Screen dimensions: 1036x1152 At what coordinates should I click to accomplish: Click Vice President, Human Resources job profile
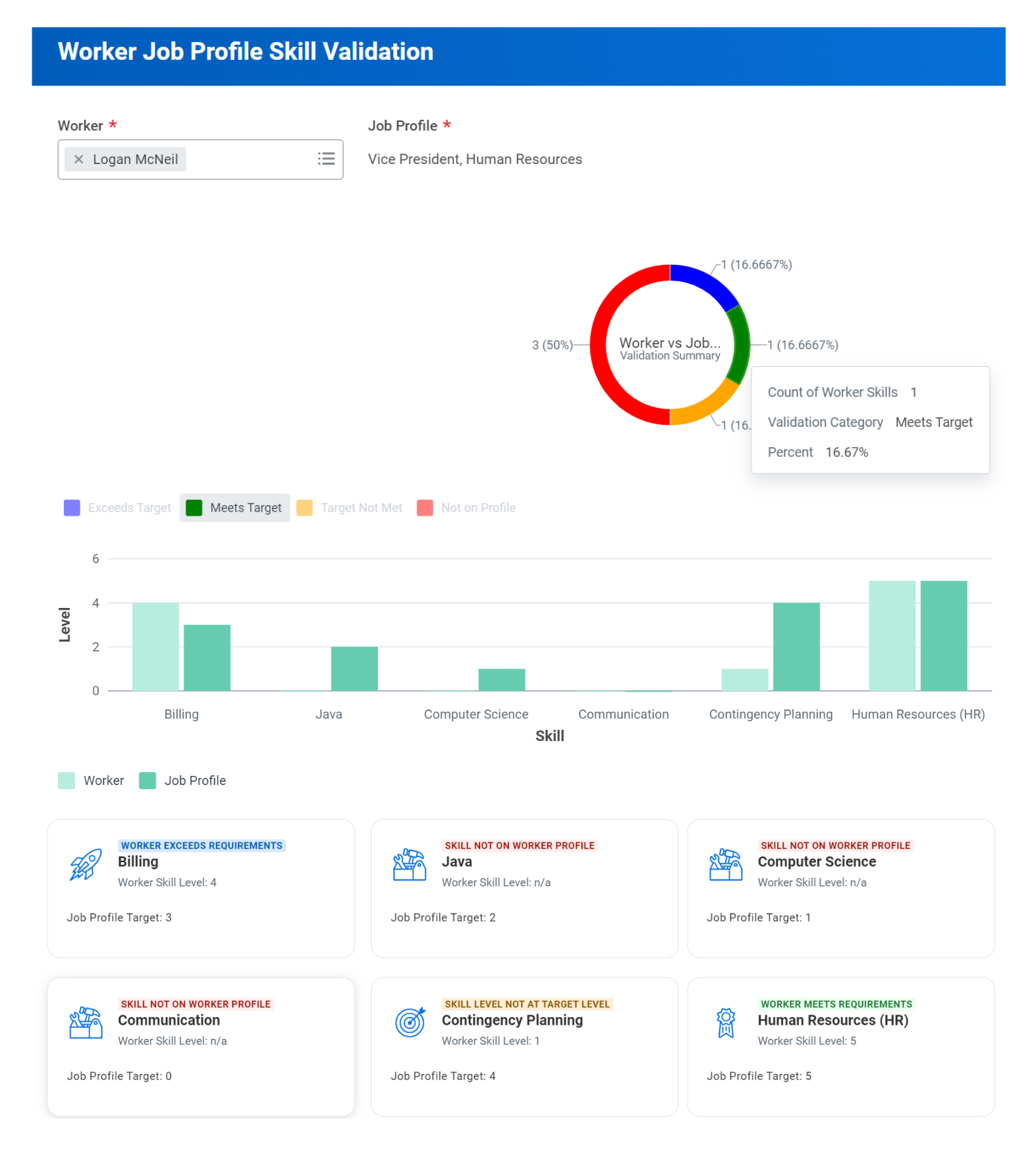(475, 159)
